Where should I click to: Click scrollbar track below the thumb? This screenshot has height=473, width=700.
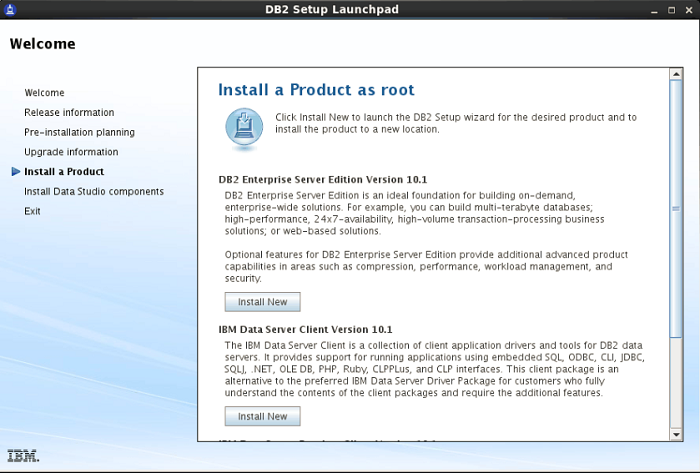[x=676, y=383]
